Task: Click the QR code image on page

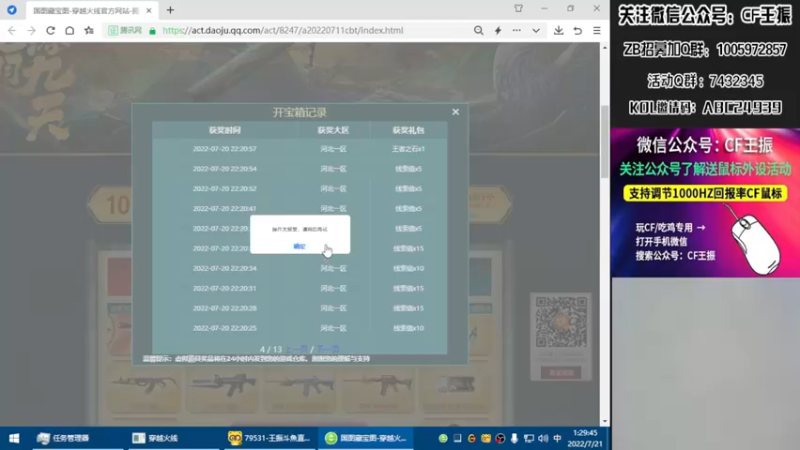Action: coord(561,322)
